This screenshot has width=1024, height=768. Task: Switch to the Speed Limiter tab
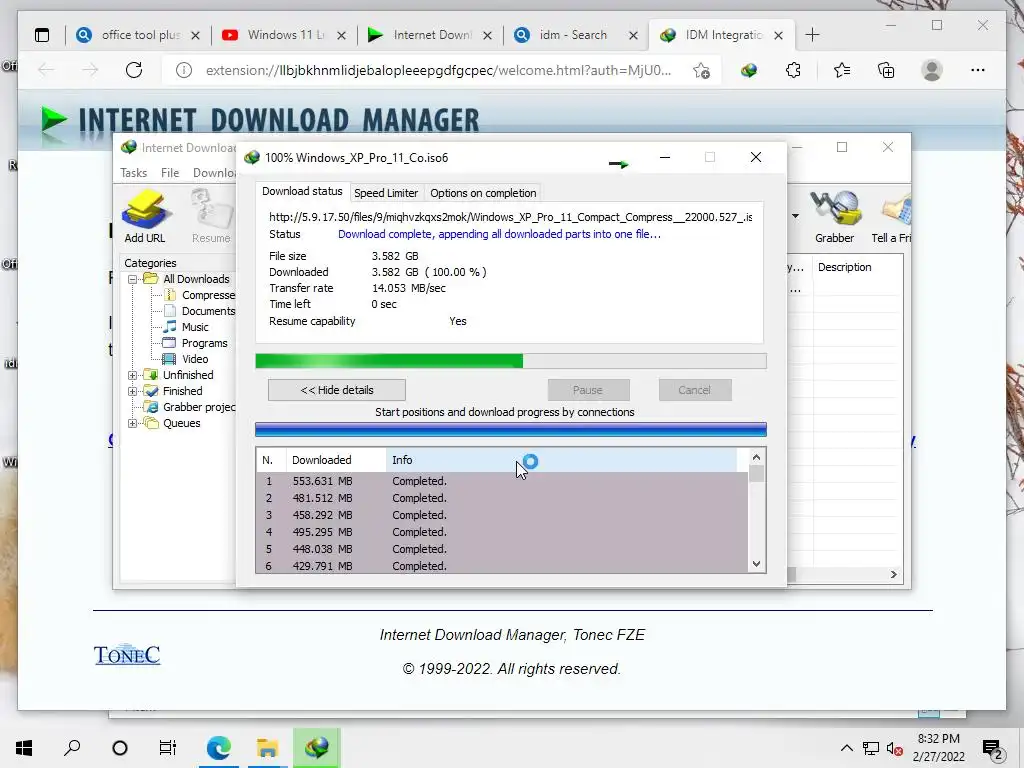[385, 193]
